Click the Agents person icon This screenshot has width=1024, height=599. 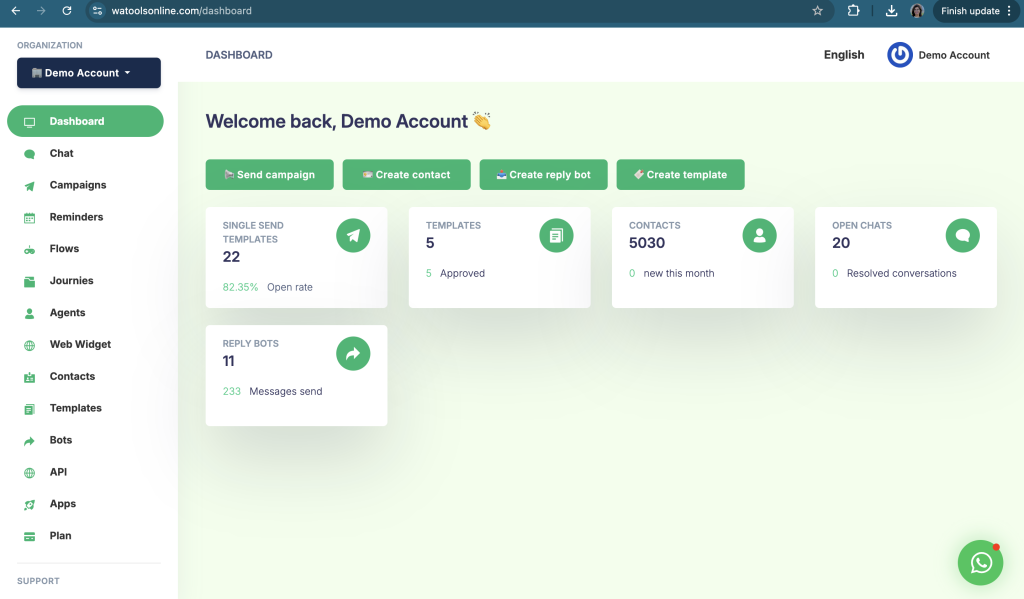coord(29,314)
